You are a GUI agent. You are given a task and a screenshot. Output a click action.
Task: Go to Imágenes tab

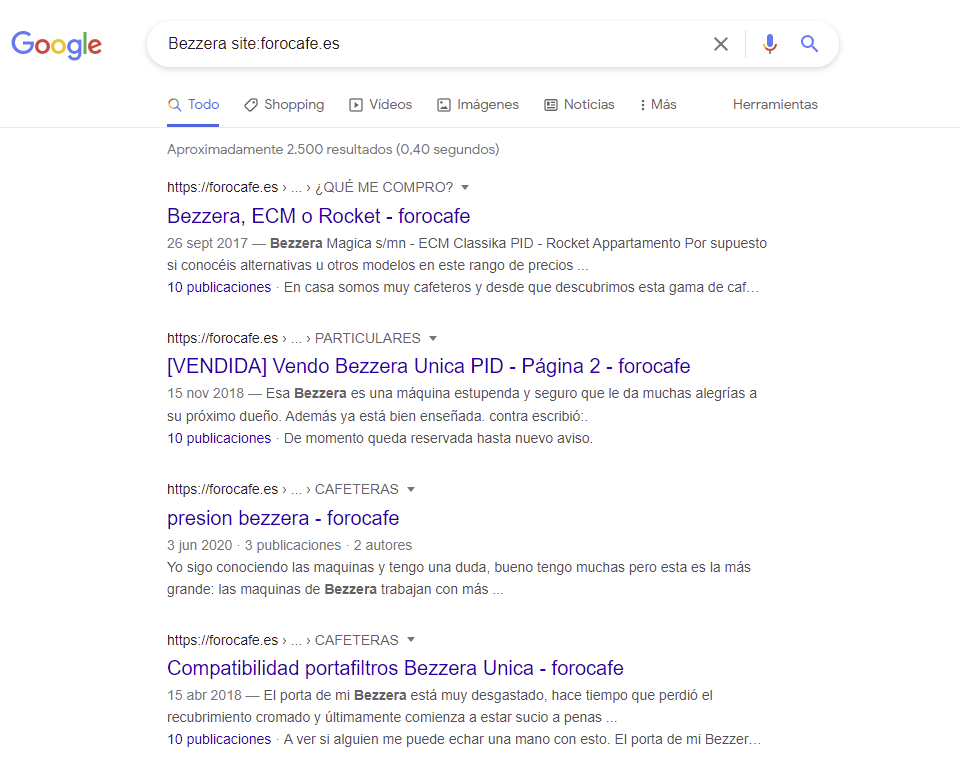point(478,105)
